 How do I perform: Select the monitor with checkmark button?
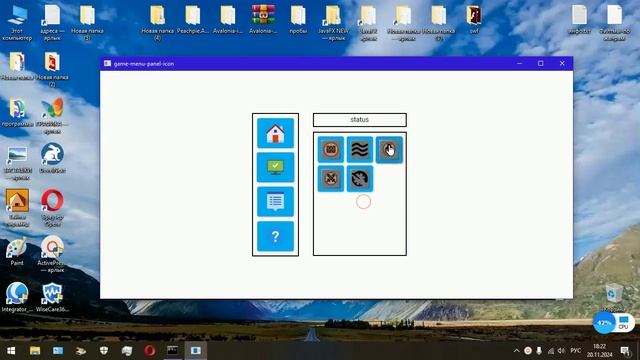pos(276,167)
